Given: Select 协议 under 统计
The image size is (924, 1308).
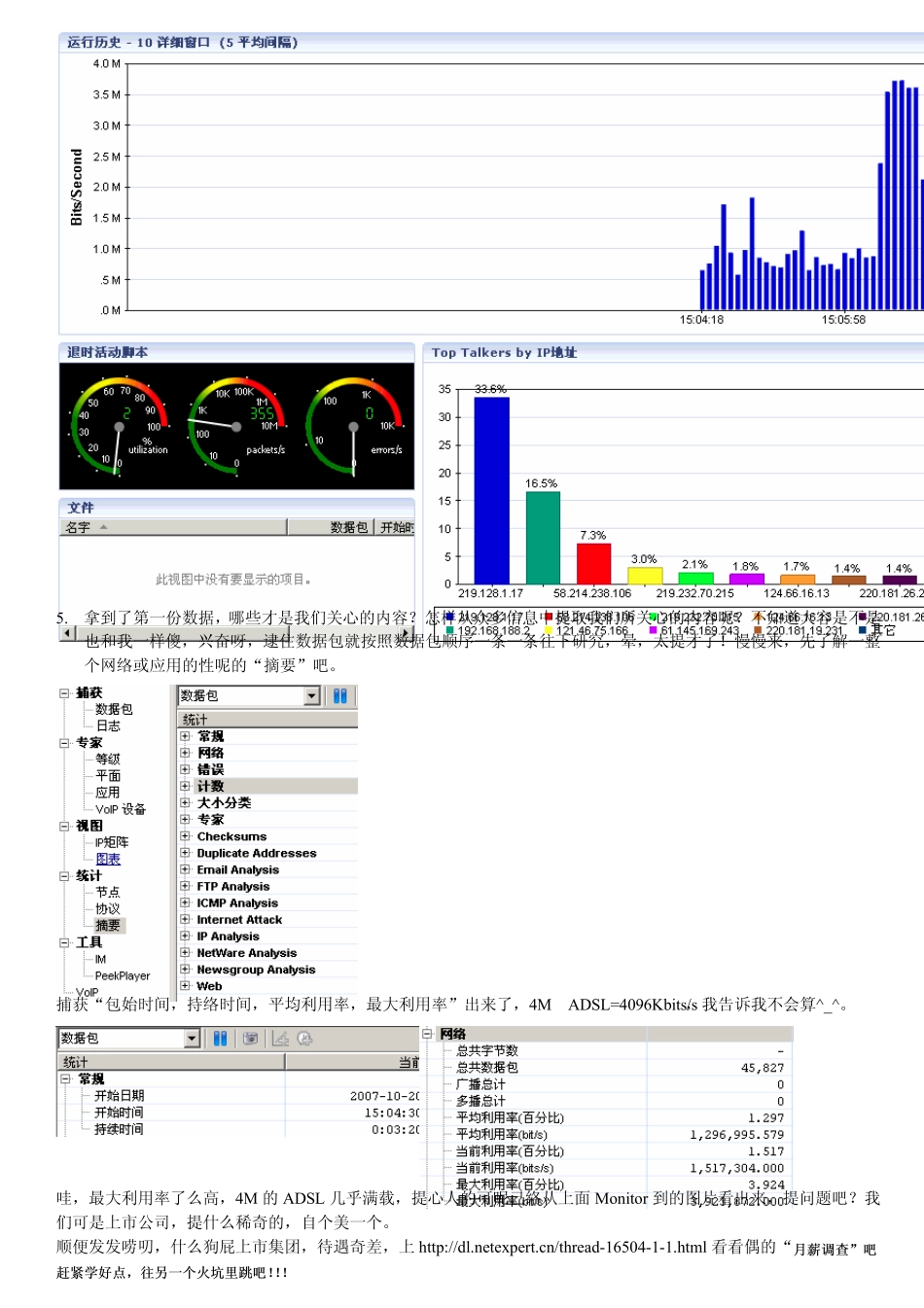Looking at the screenshot, I should pyautogui.click(x=108, y=908).
